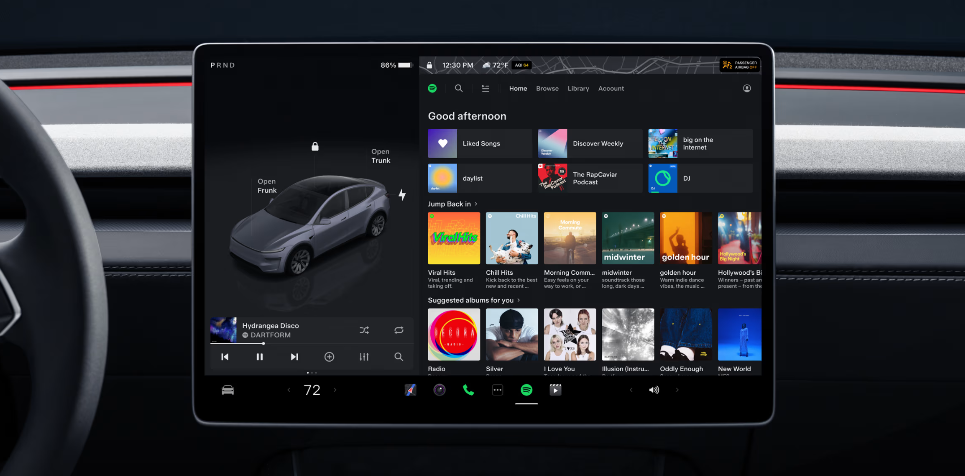Tap Open Frunk label
Viewport: 965px width, 476px height.
267,186
